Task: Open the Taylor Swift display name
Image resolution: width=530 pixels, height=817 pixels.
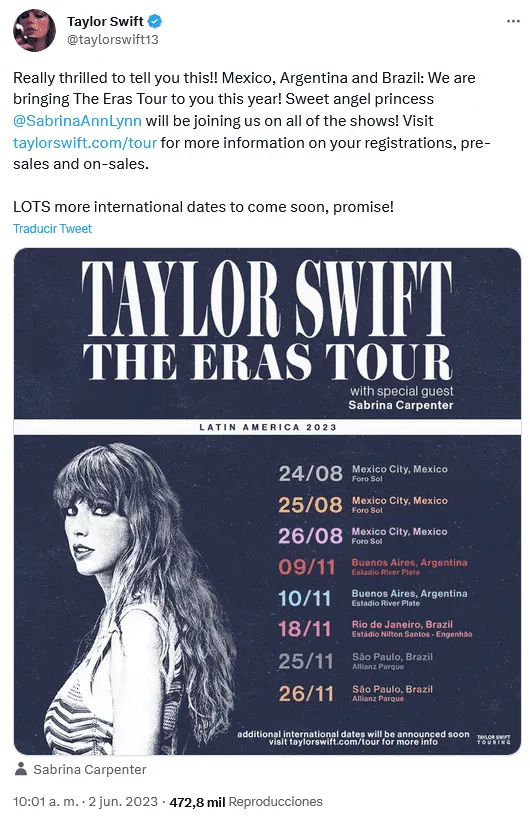Action: [105, 21]
